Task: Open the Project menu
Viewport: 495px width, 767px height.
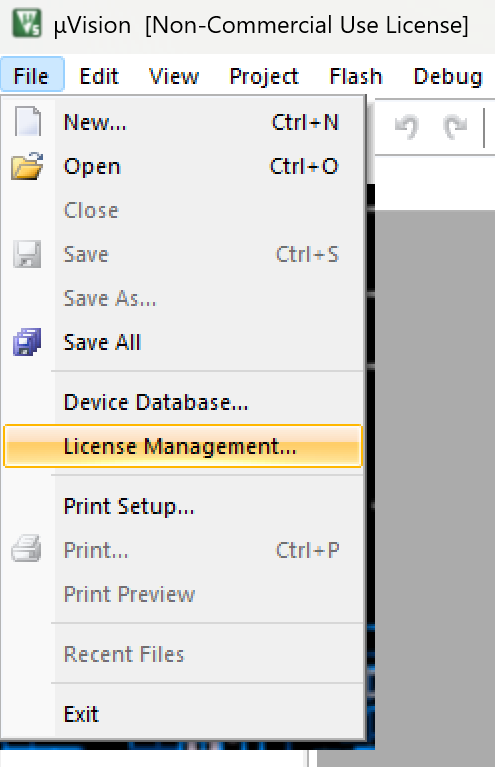Action: [x=264, y=76]
